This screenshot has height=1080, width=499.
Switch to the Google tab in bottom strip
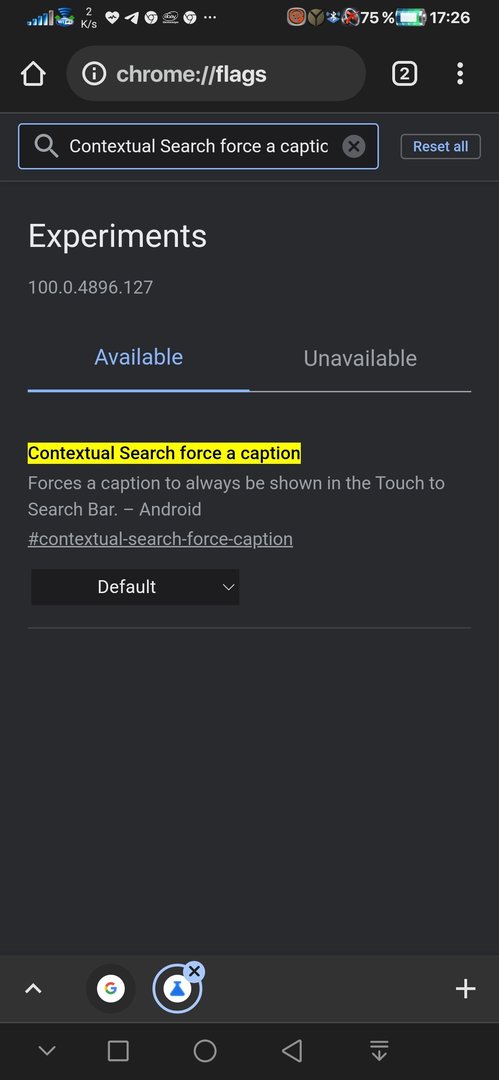pos(110,989)
